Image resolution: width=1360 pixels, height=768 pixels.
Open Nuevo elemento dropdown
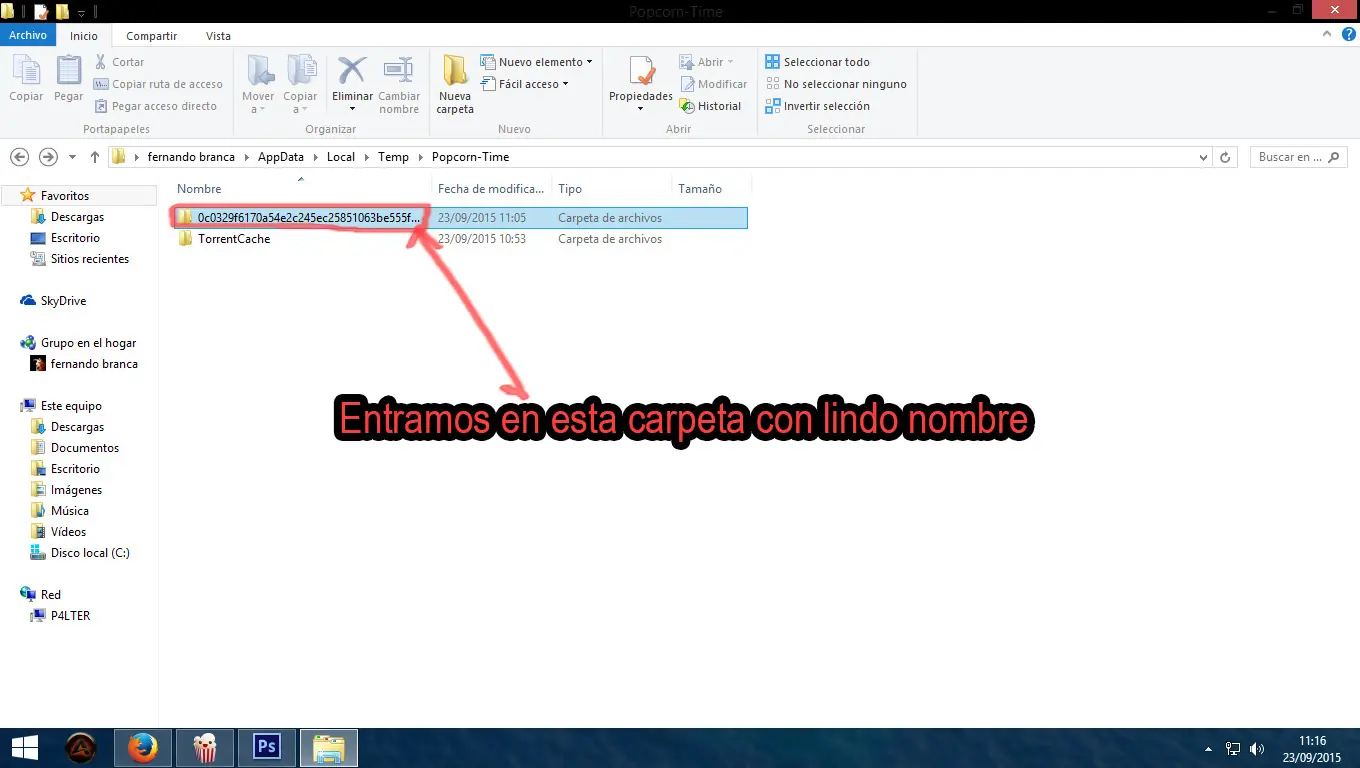coord(537,62)
